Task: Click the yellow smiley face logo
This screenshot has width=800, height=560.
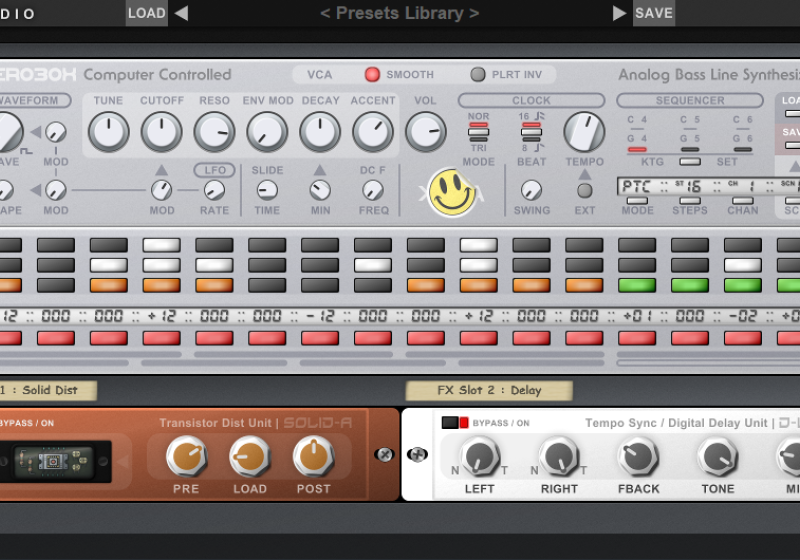Action: pos(452,192)
